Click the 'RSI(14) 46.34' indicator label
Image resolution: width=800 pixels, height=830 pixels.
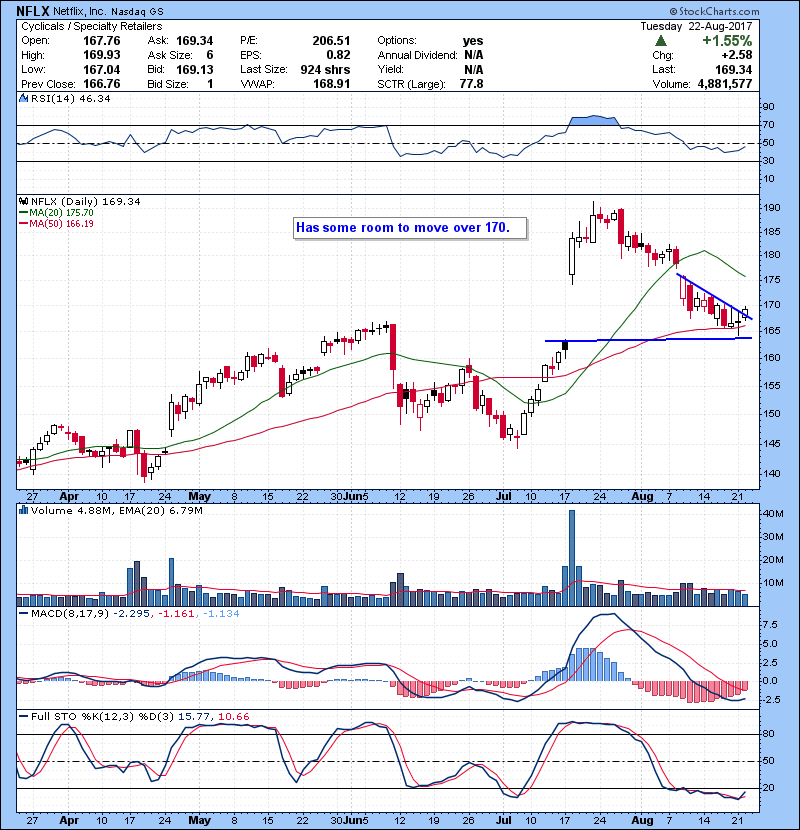pos(70,98)
